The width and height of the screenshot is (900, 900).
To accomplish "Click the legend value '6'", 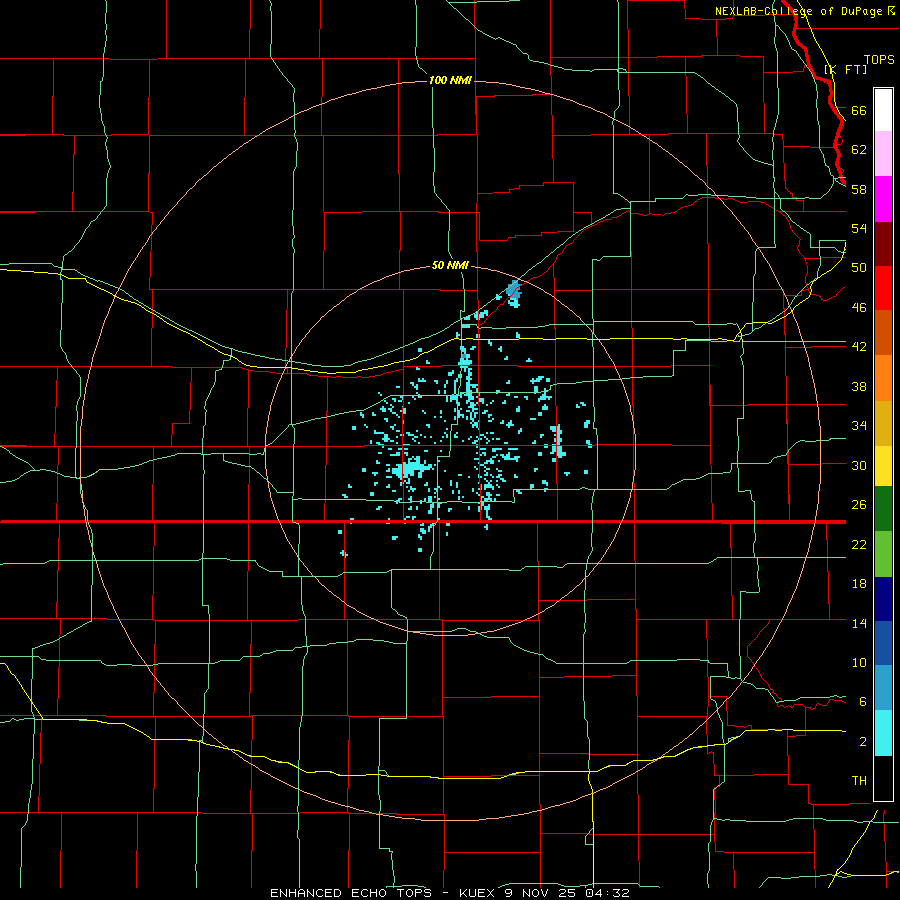I will [x=863, y=702].
